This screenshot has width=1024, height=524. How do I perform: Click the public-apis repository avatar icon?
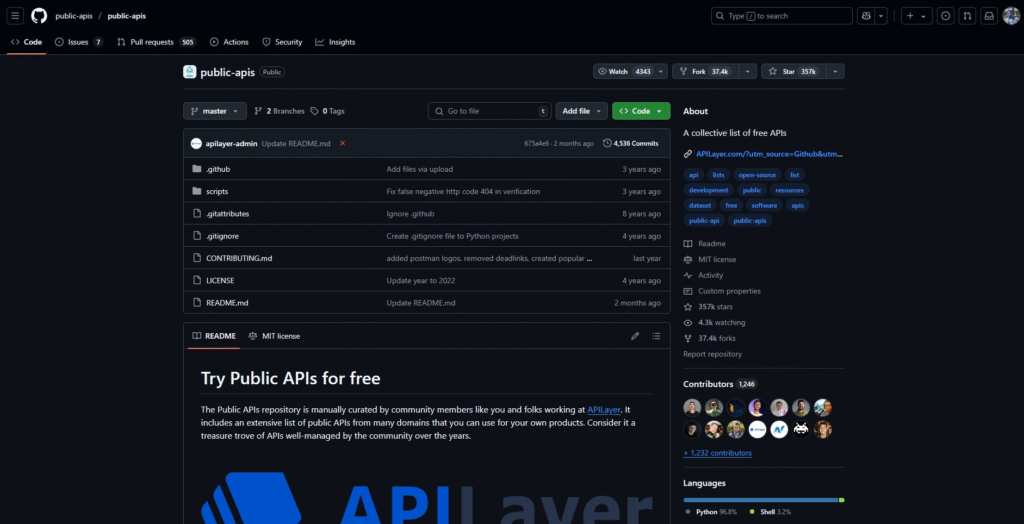[189, 72]
